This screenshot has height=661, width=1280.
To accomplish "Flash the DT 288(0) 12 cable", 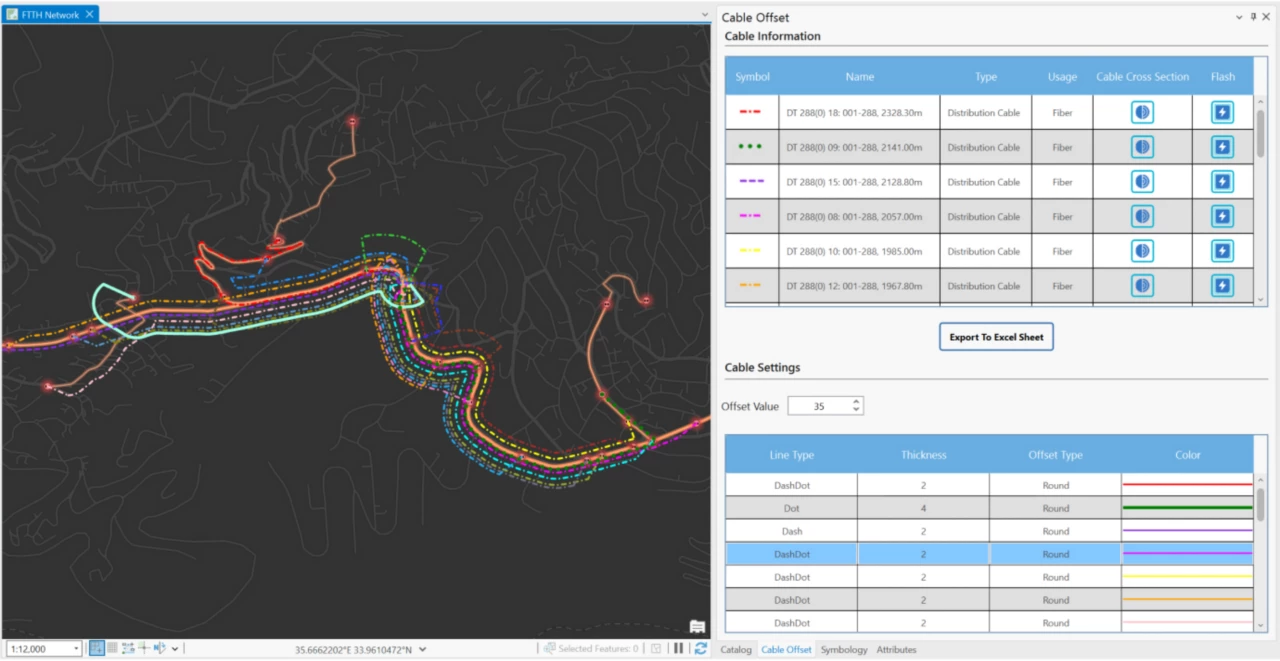I will 1222,286.
